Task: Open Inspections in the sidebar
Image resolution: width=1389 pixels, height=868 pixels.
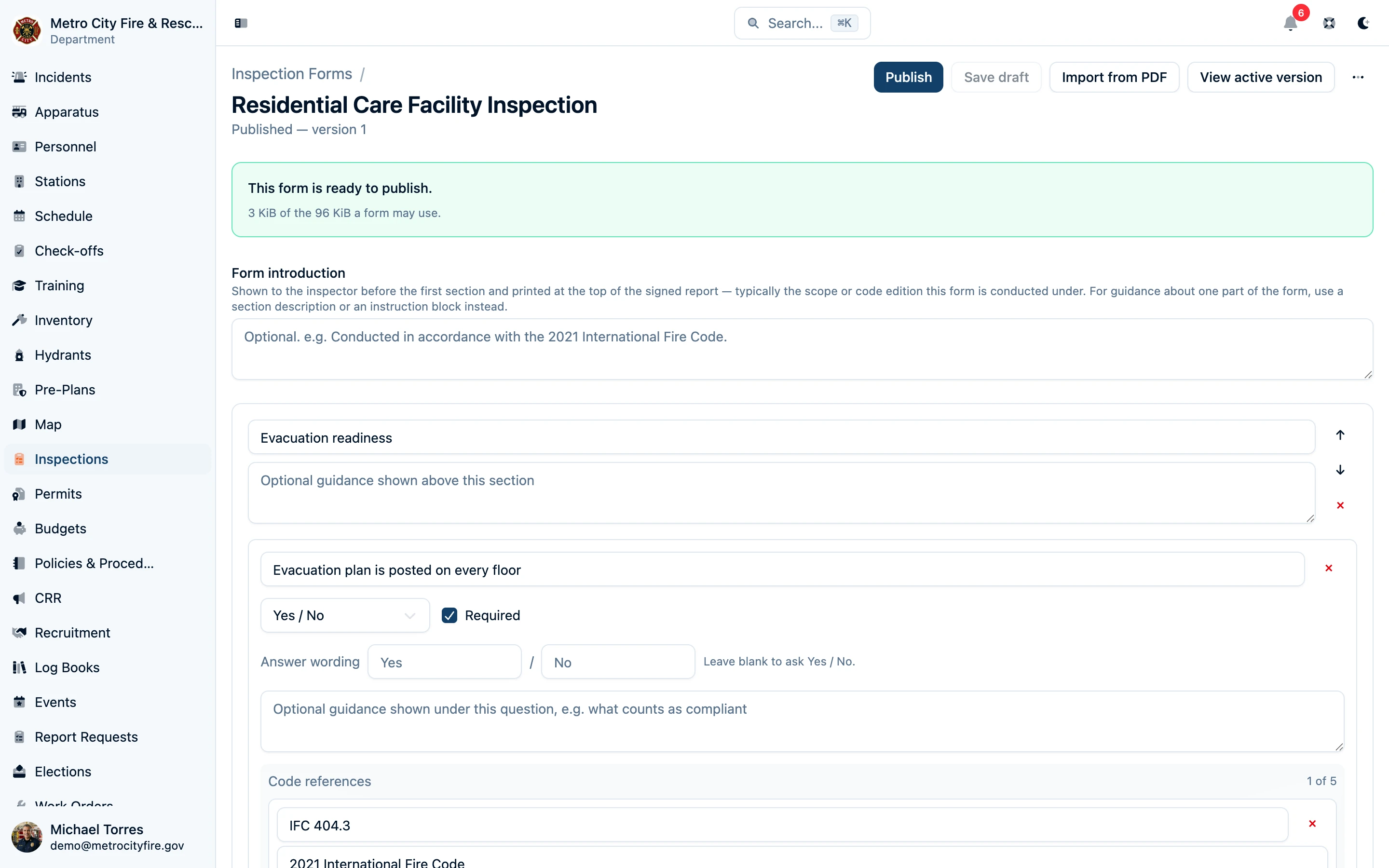Action: 108,459
